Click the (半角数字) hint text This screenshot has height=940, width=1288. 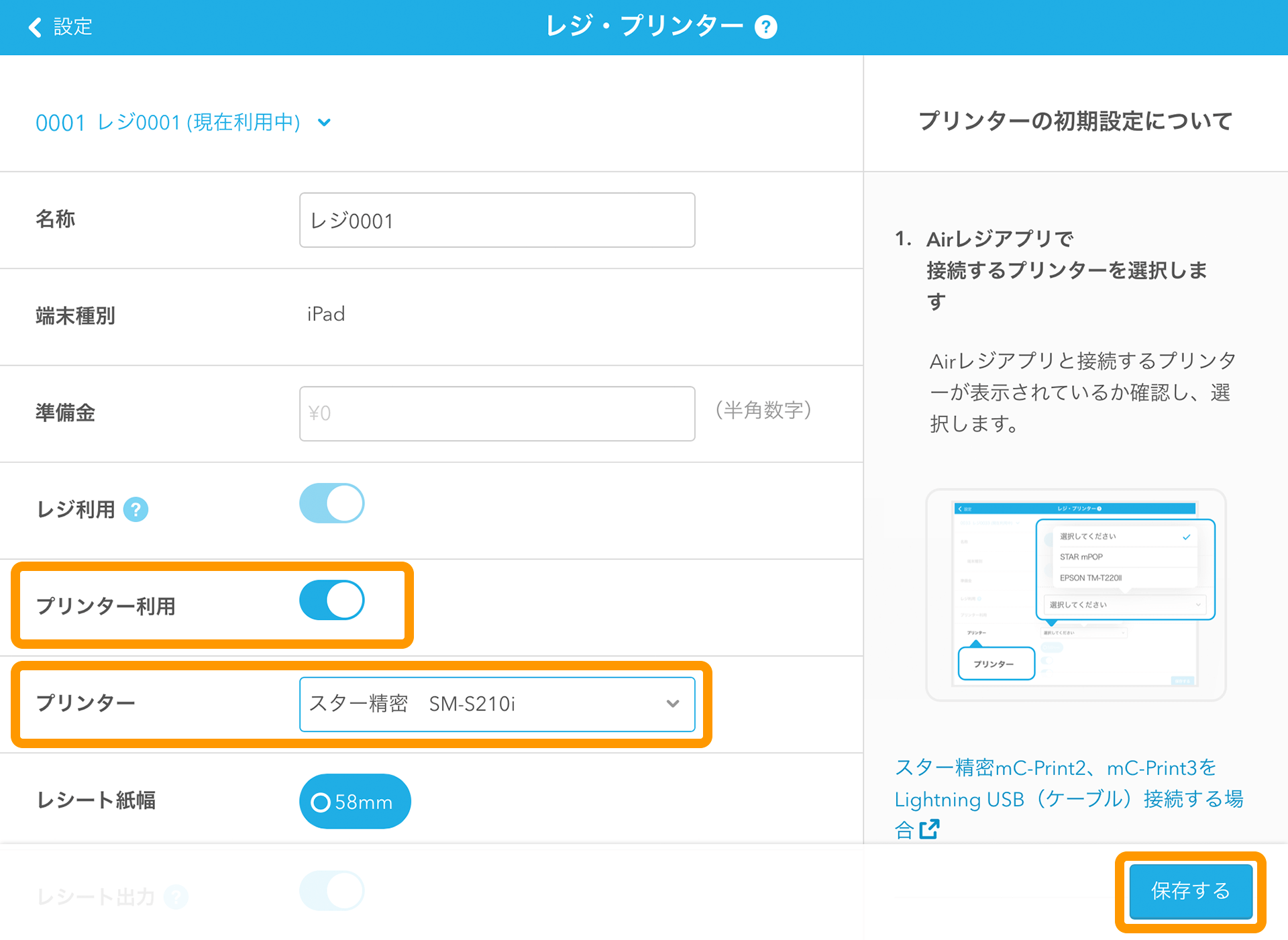tap(763, 410)
